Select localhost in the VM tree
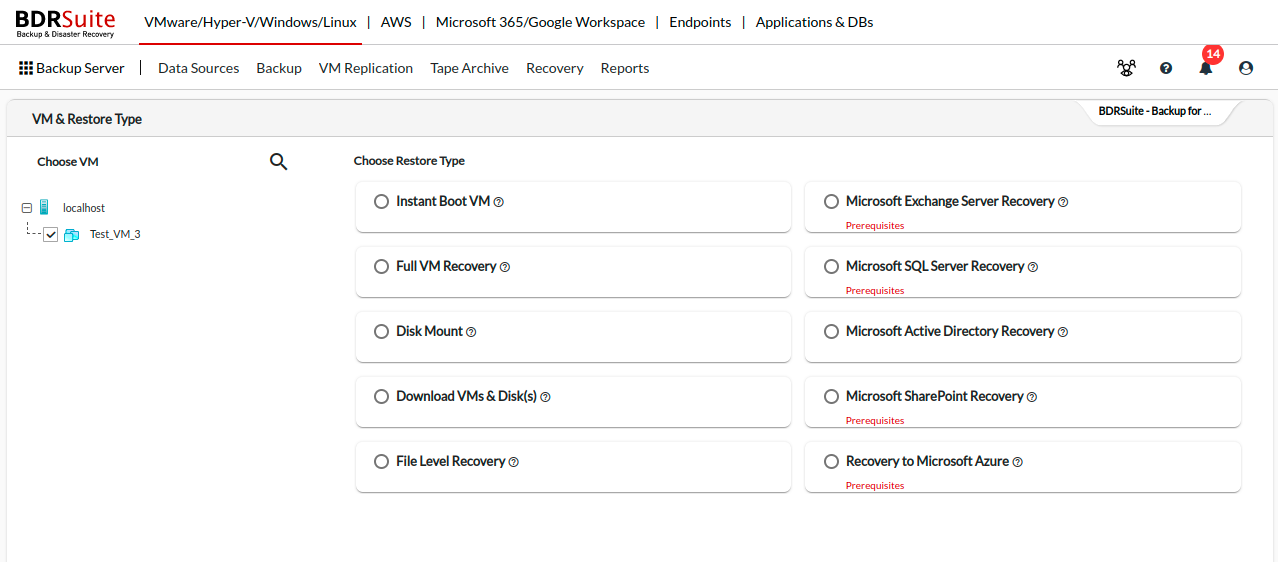1278x562 pixels. tap(84, 208)
